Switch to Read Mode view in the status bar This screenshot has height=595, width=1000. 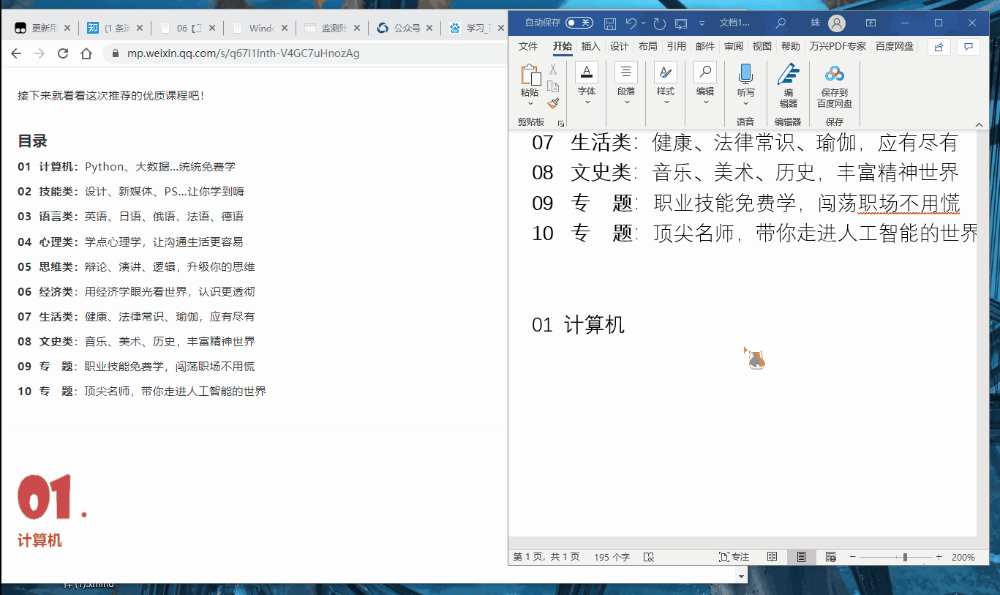point(771,557)
